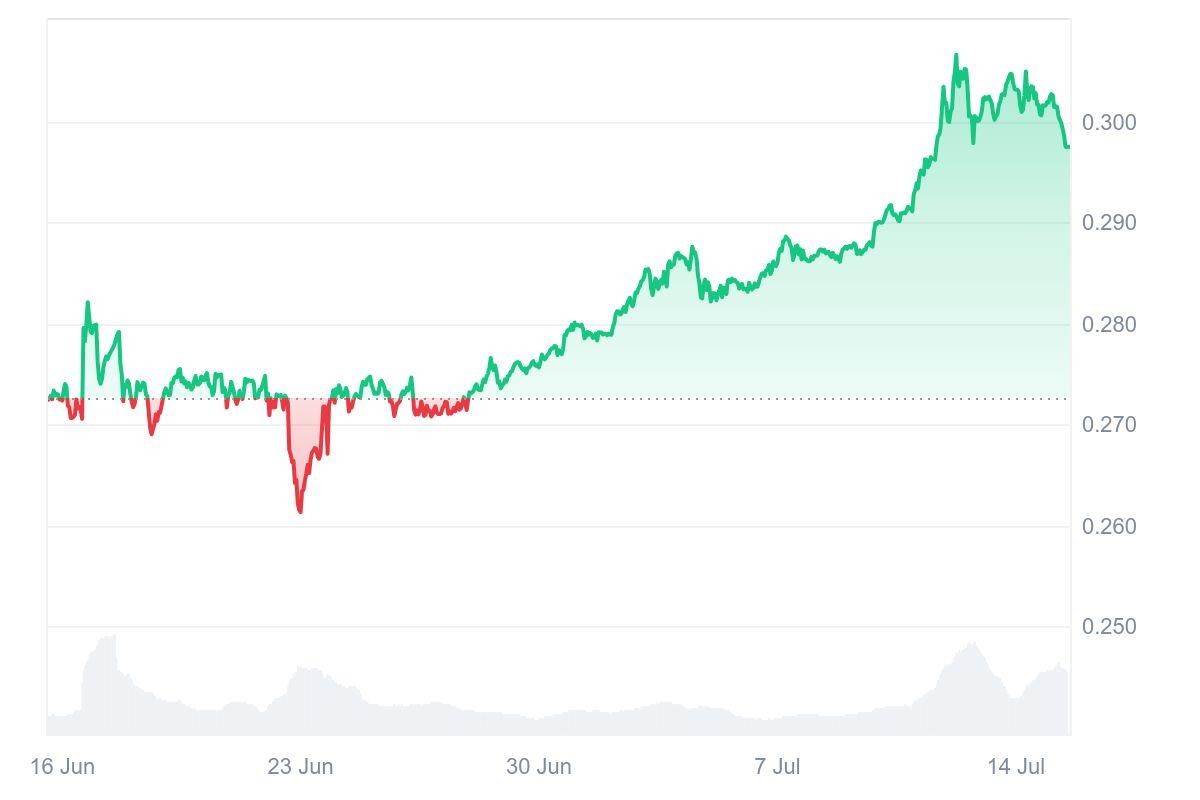Click the volume peak near 16 Jun
The height and width of the screenshot is (800, 1200).
pos(112,637)
